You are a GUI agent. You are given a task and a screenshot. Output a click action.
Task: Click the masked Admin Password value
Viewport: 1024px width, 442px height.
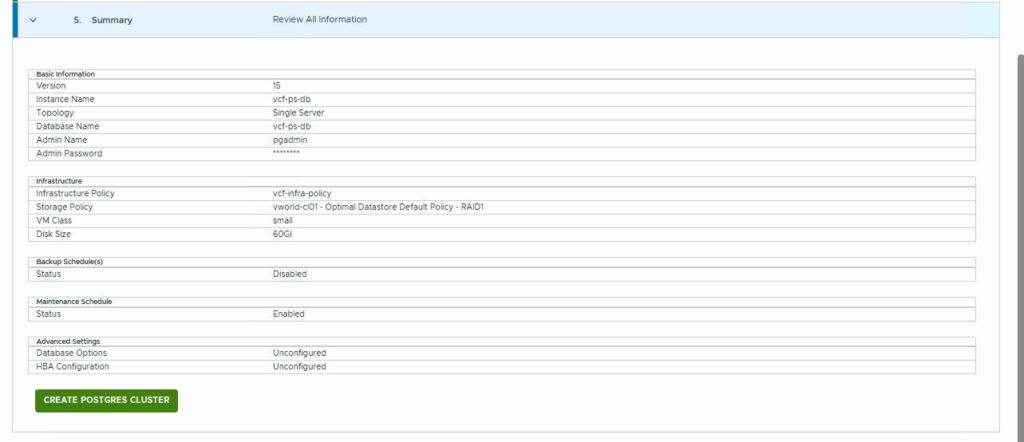click(x=286, y=154)
